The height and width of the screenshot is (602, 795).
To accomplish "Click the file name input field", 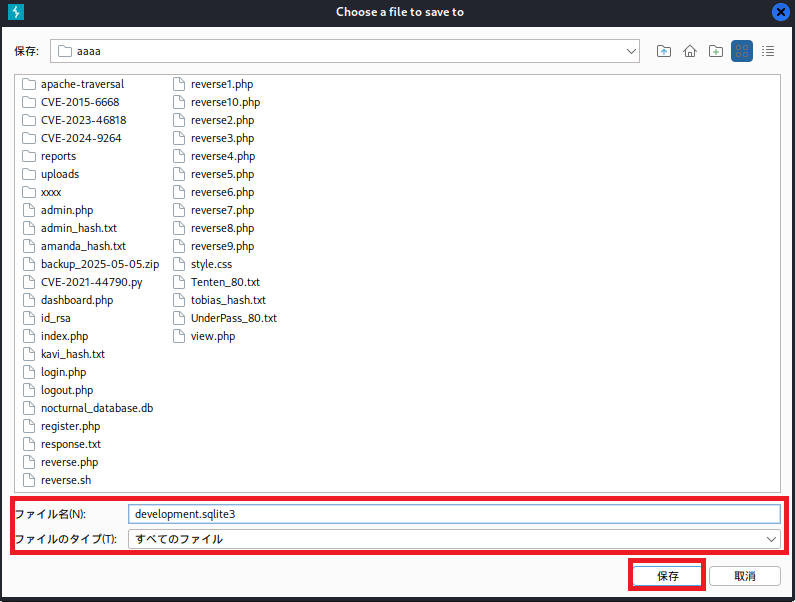I will coord(453,513).
